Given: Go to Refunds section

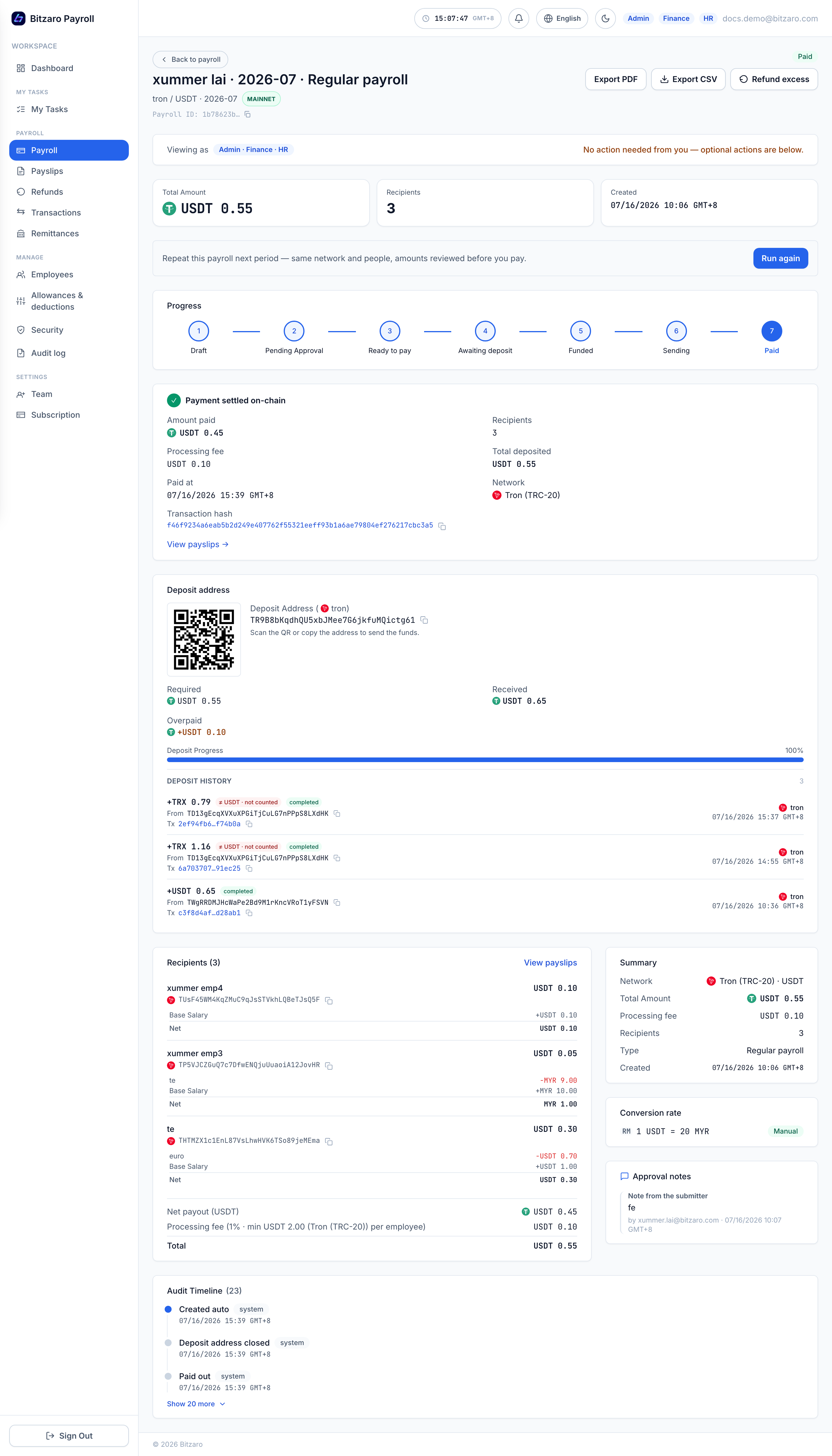Looking at the screenshot, I should tap(69, 192).
